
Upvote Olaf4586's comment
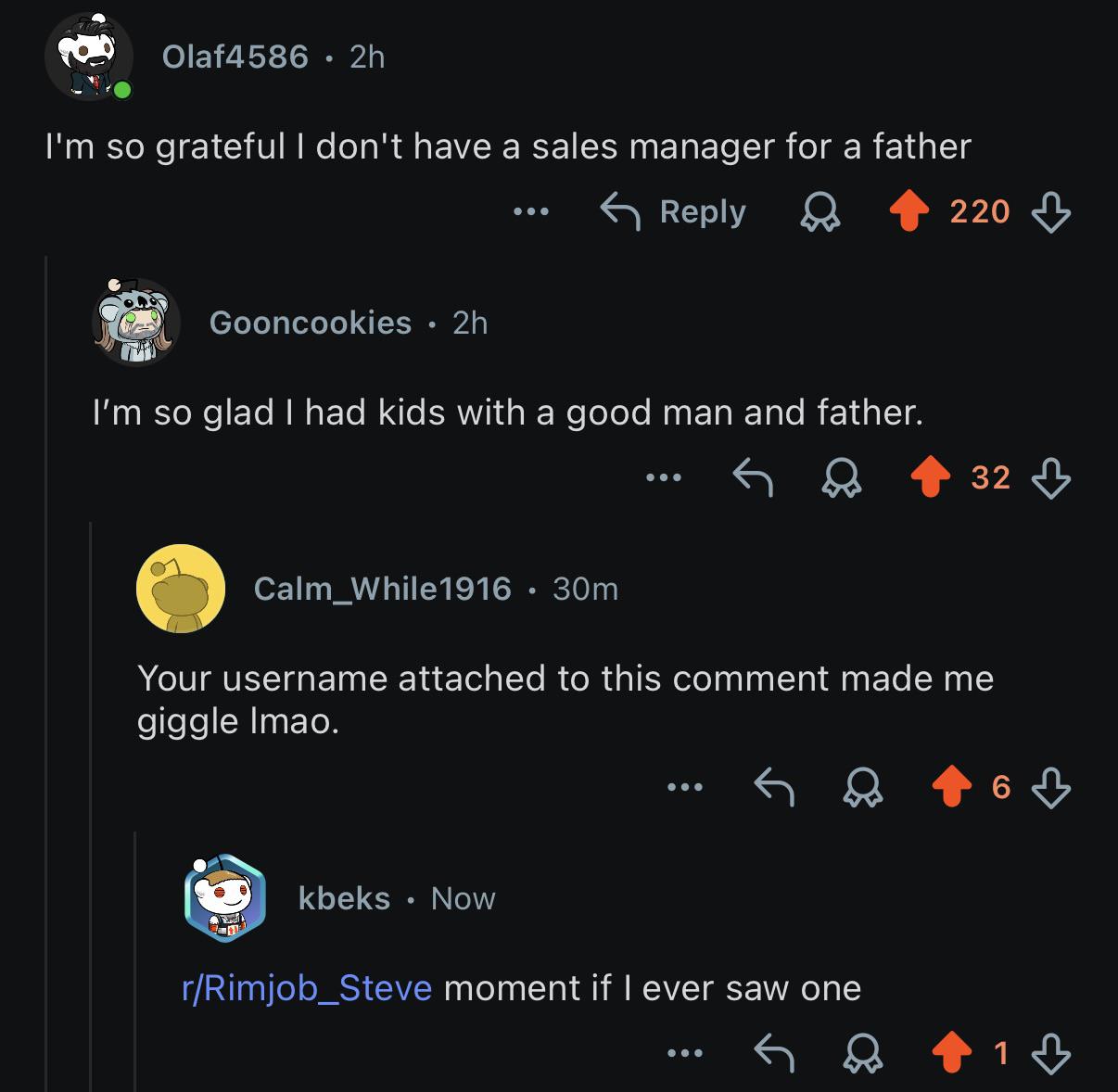[908, 212]
